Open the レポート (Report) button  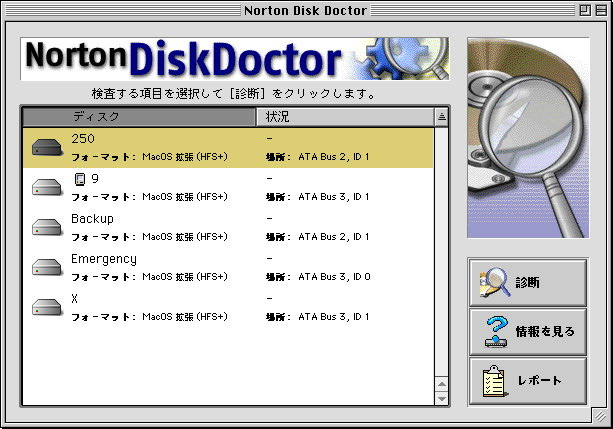pos(528,381)
